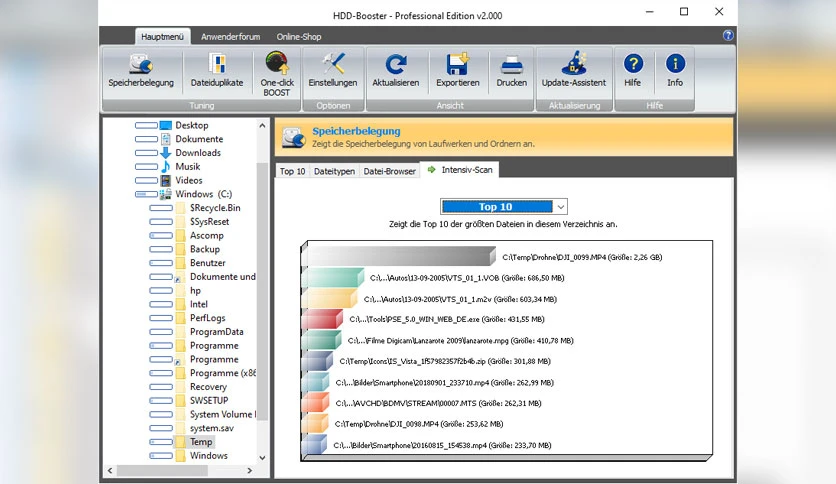Select the Windows subfolder under C:
Screen dimensions: 836x484
pos(208,456)
